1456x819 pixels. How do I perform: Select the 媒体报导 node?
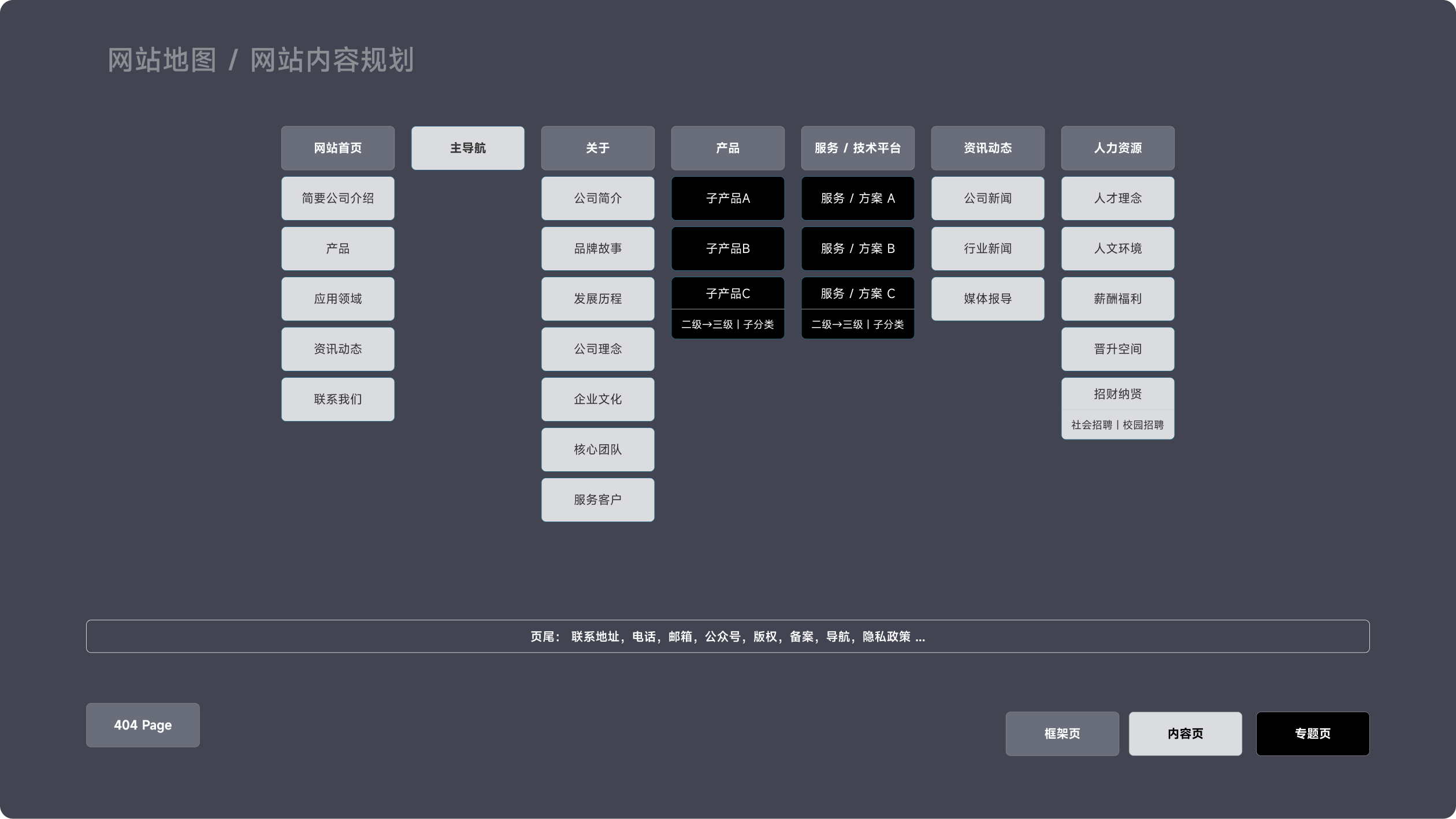tap(987, 299)
